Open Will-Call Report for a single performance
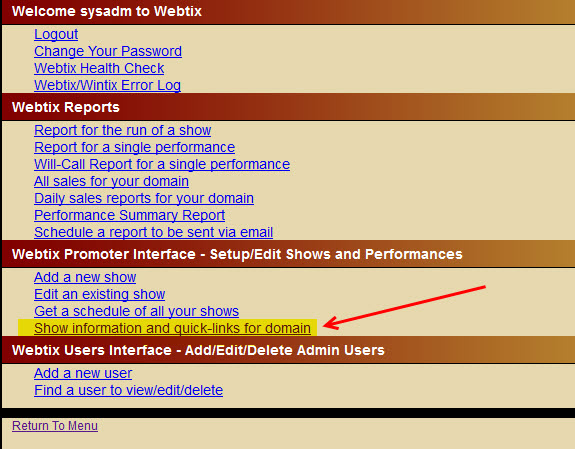The image size is (575, 449). coord(162,164)
